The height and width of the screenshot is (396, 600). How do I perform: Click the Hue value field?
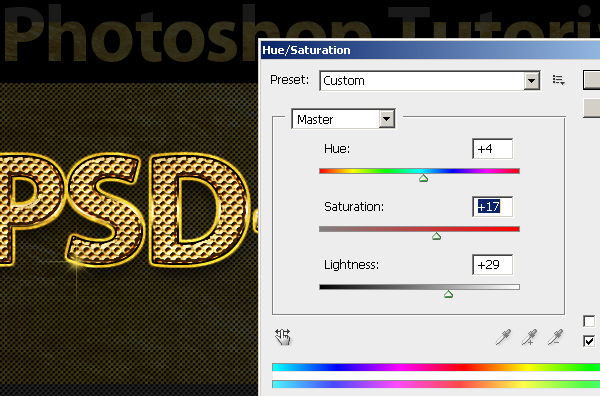click(x=492, y=148)
